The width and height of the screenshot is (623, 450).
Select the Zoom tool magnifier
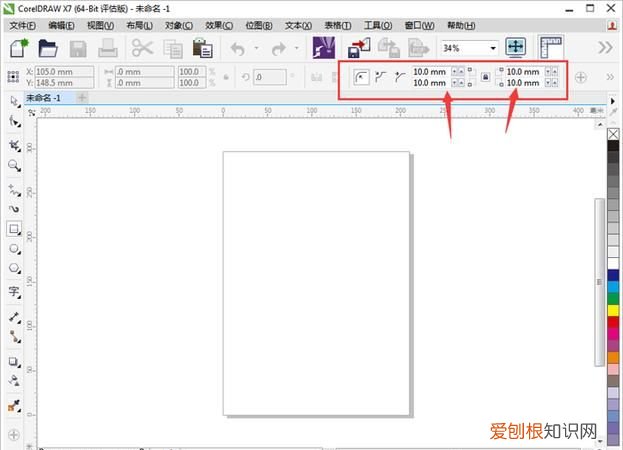[x=15, y=165]
